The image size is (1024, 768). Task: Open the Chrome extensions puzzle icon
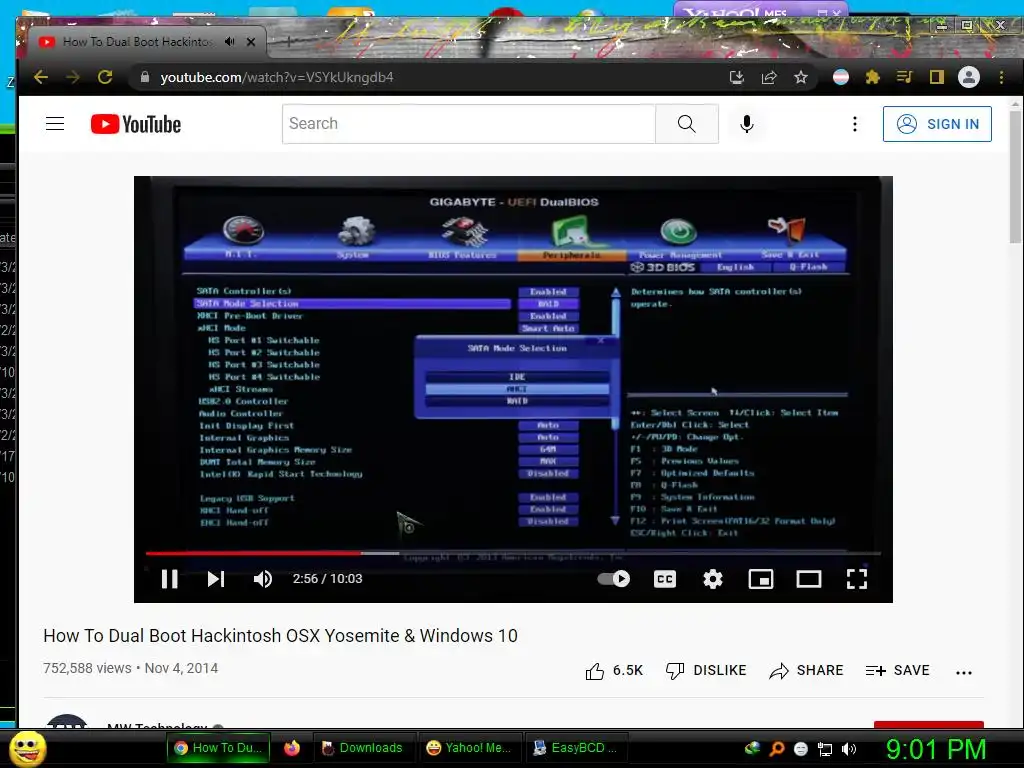pyautogui.click(x=872, y=78)
